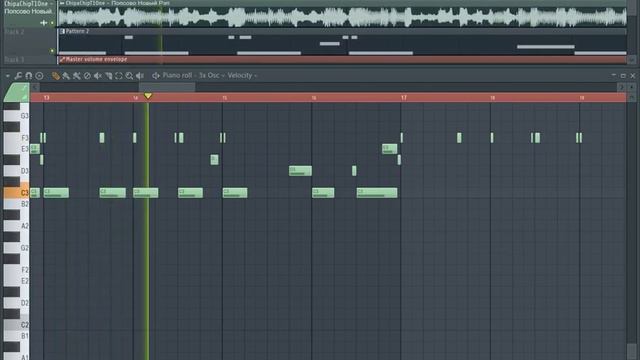Image resolution: width=640 pixels, height=360 pixels.
Task: Select Track 3 header in playlist
Action: 29,60
